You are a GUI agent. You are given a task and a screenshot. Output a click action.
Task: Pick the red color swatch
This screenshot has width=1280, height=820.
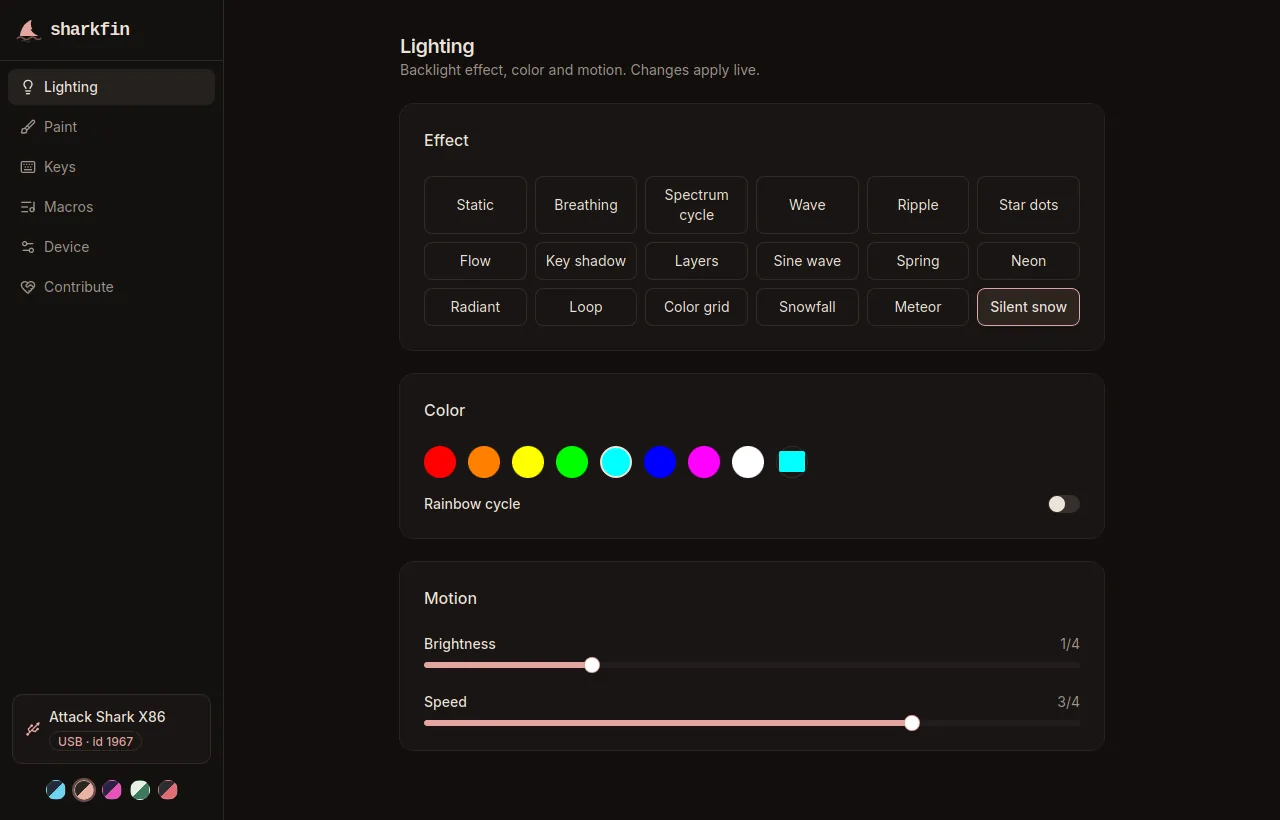(440, 462)
